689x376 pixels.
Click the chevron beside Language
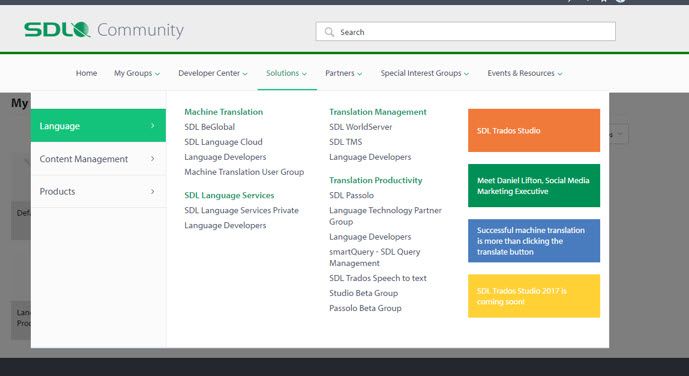point(152,126)
